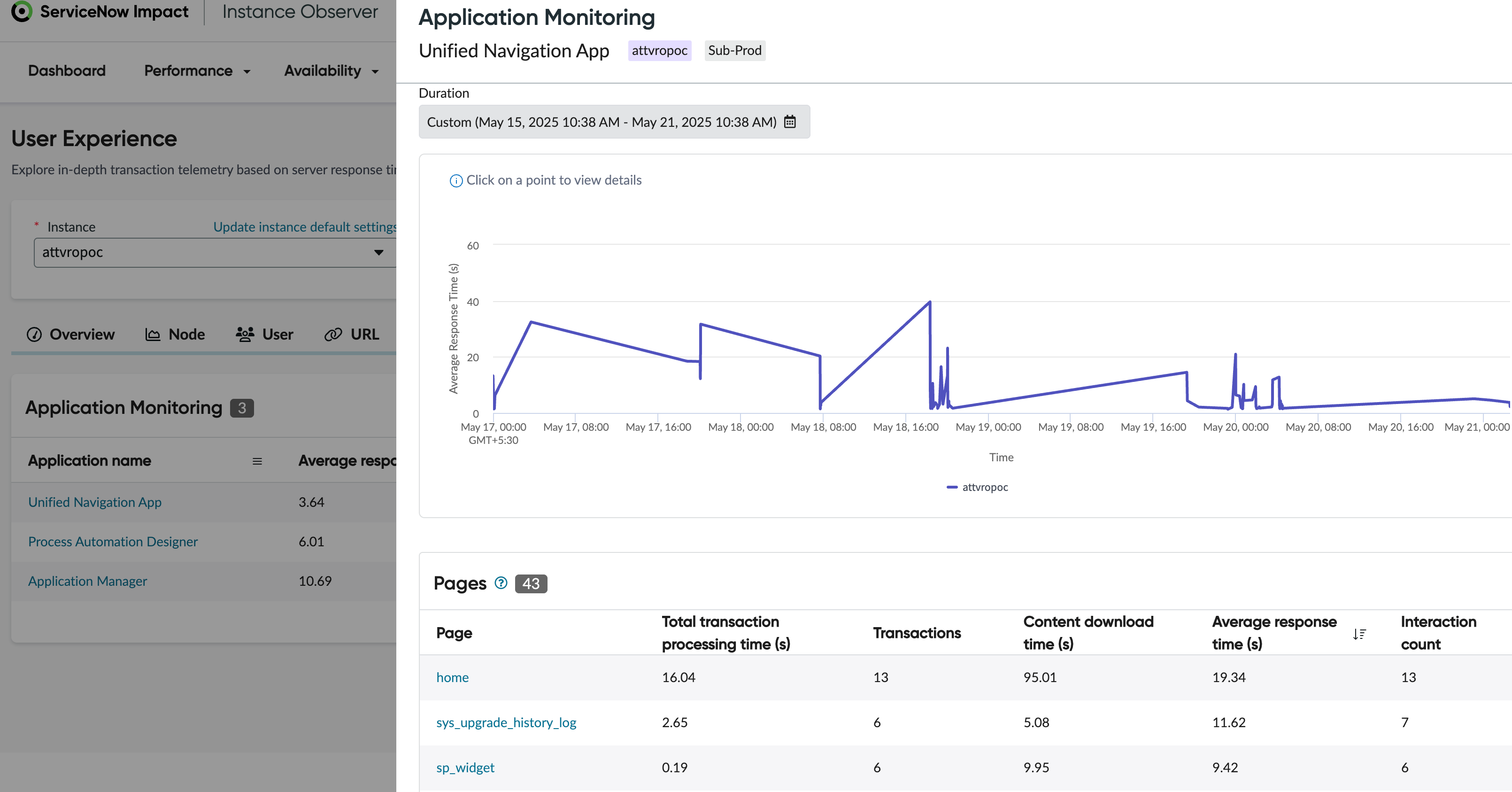The height and width of the screenshot is (792, 1512).
Task: Click the info icon beside chart hint
Action: point(455,181)
